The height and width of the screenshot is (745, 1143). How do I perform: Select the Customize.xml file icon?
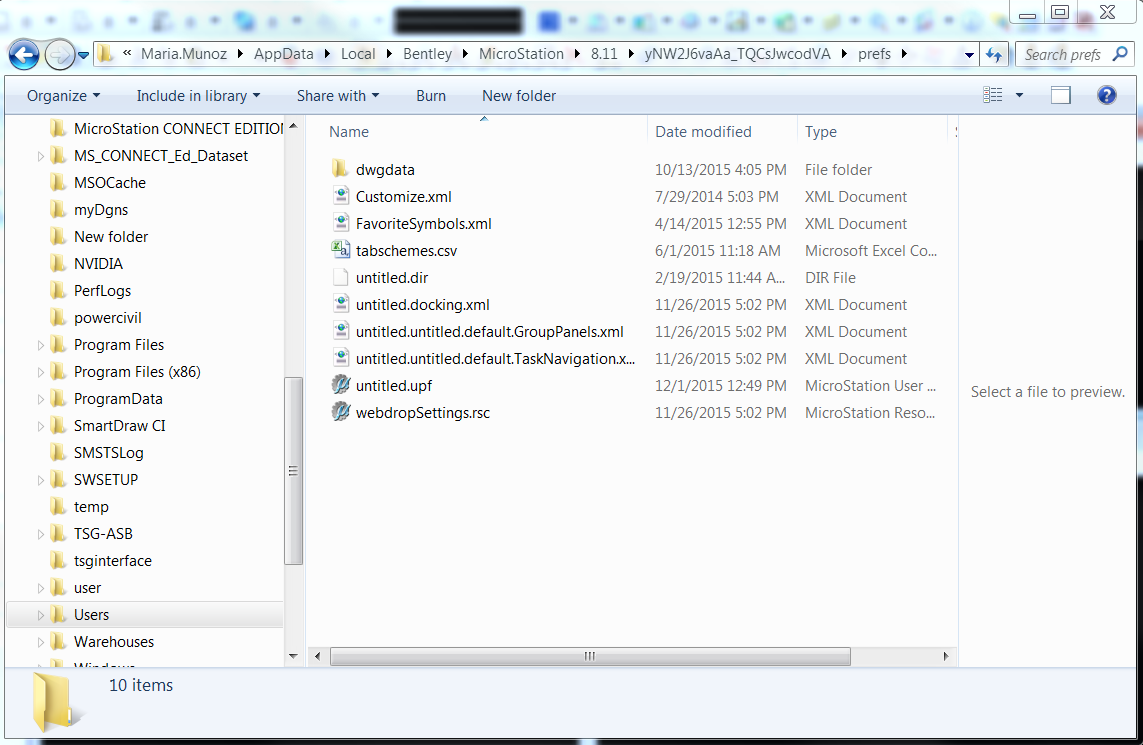340,196
